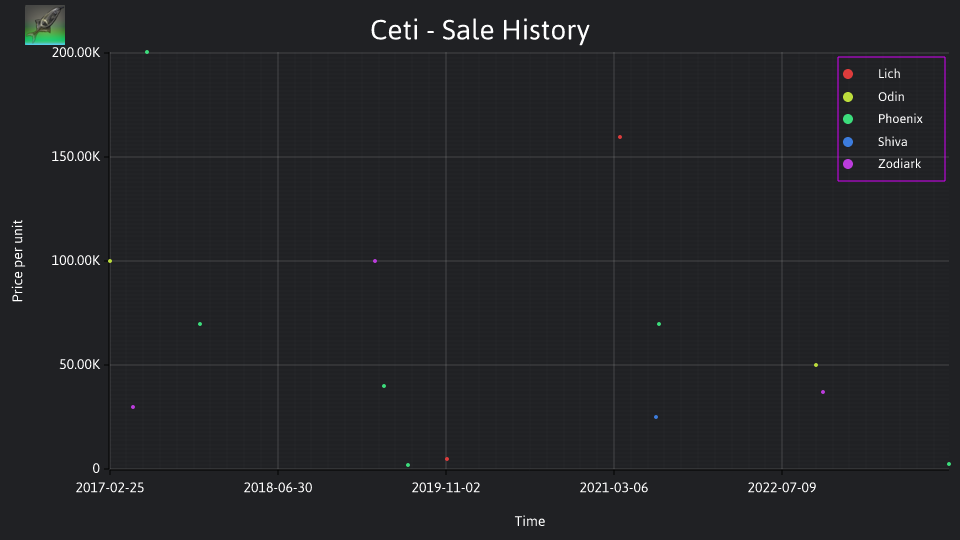960x540 pixels.
Task: Select the Zodiark point at 100.00K
Action: (375, 261)
